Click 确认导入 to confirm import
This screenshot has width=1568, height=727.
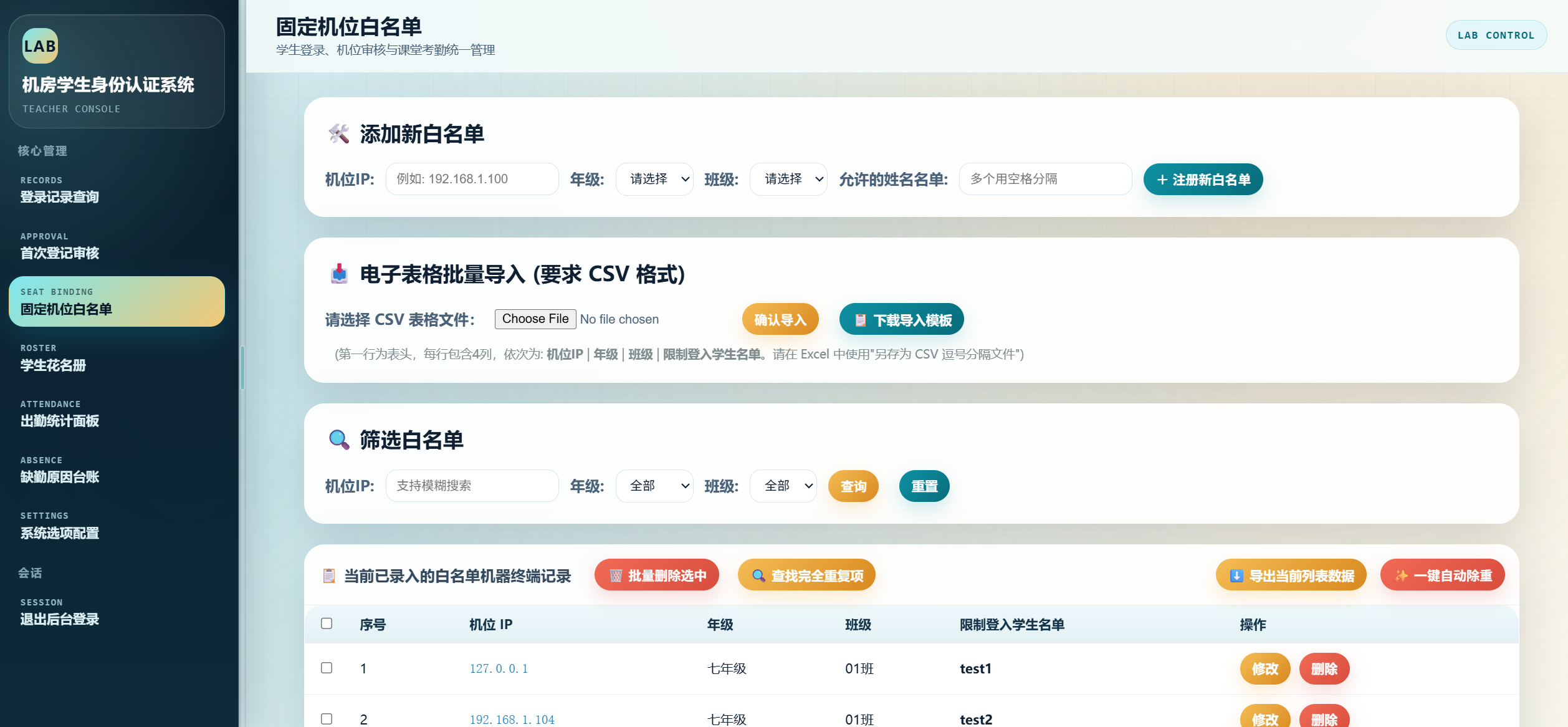(x=780, y=319)
